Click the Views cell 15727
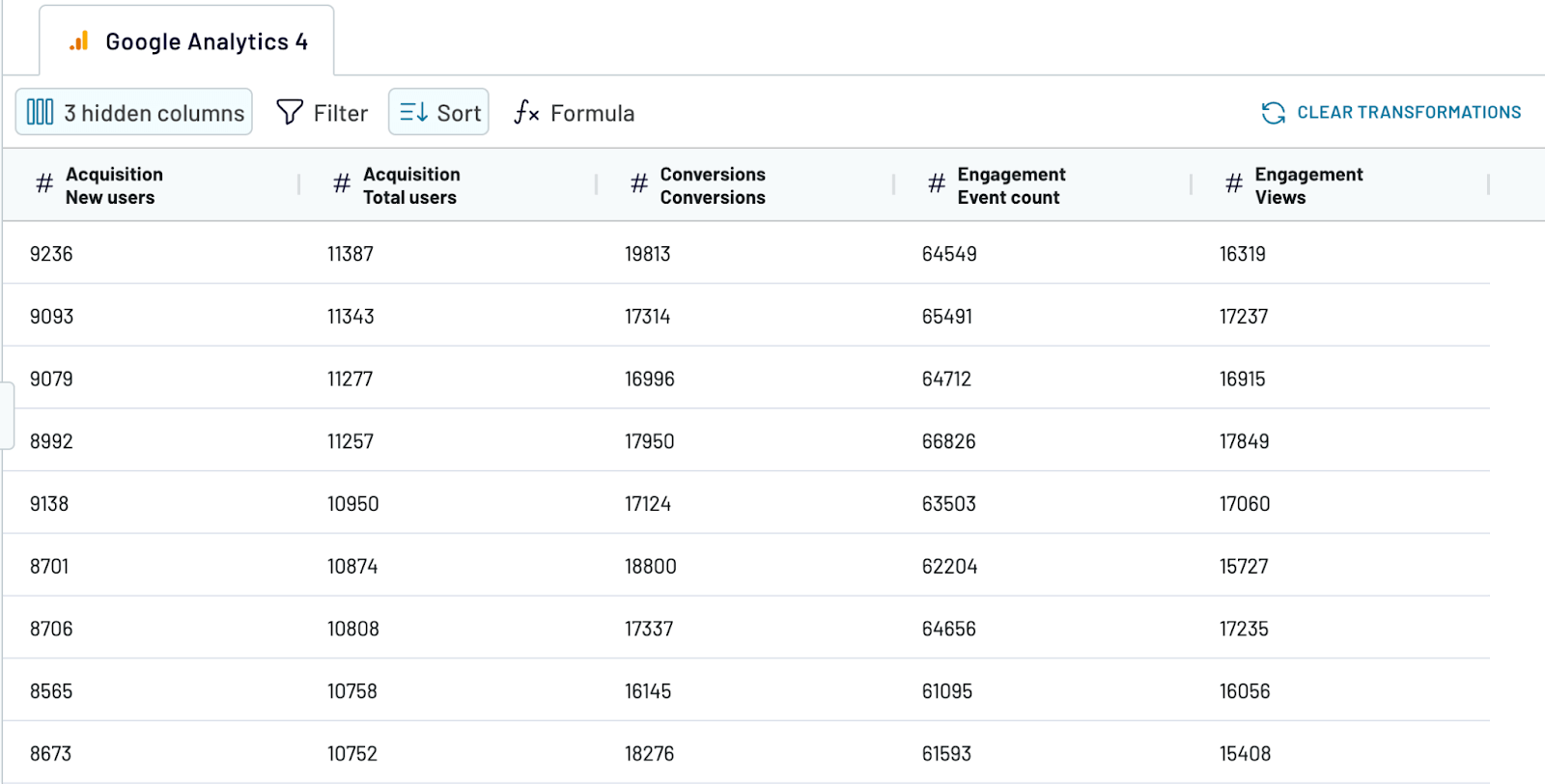The width and height of the screenshot is (1545, 784). (x=1244, y=567)
